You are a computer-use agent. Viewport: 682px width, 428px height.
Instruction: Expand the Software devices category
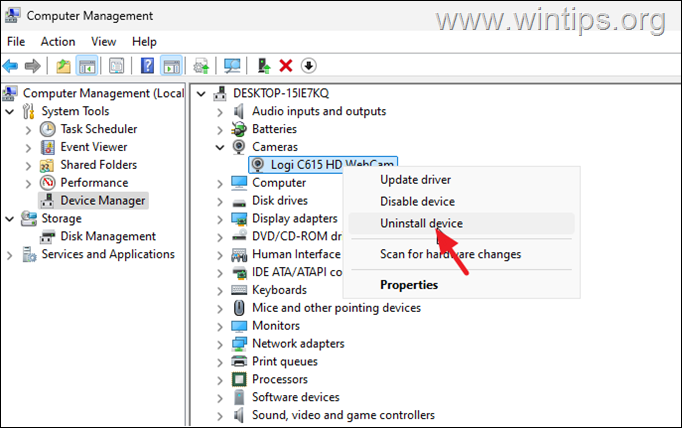pos(220,398)
